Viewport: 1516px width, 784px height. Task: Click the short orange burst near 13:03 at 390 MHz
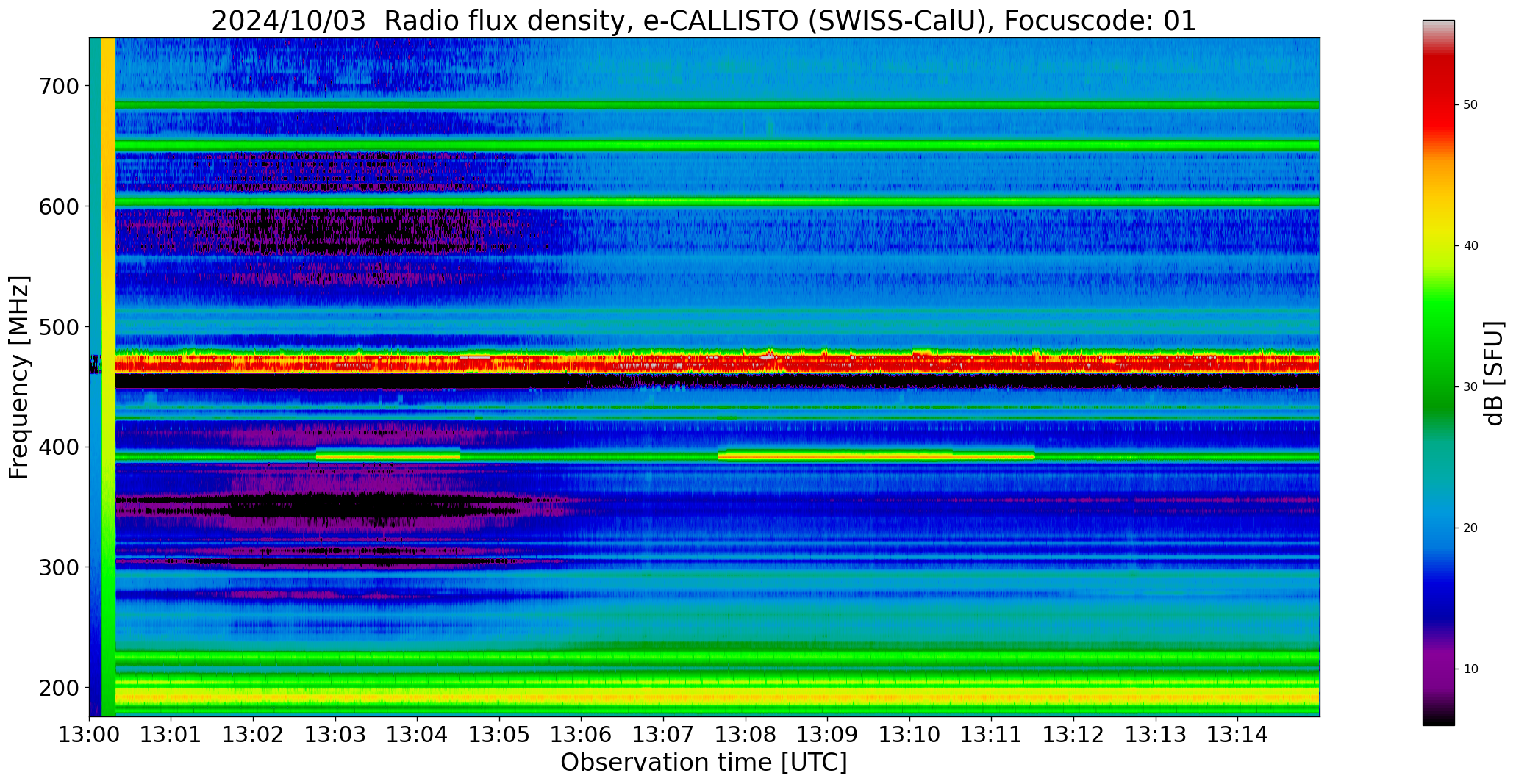pyautogui.click(x=388, y=456)
